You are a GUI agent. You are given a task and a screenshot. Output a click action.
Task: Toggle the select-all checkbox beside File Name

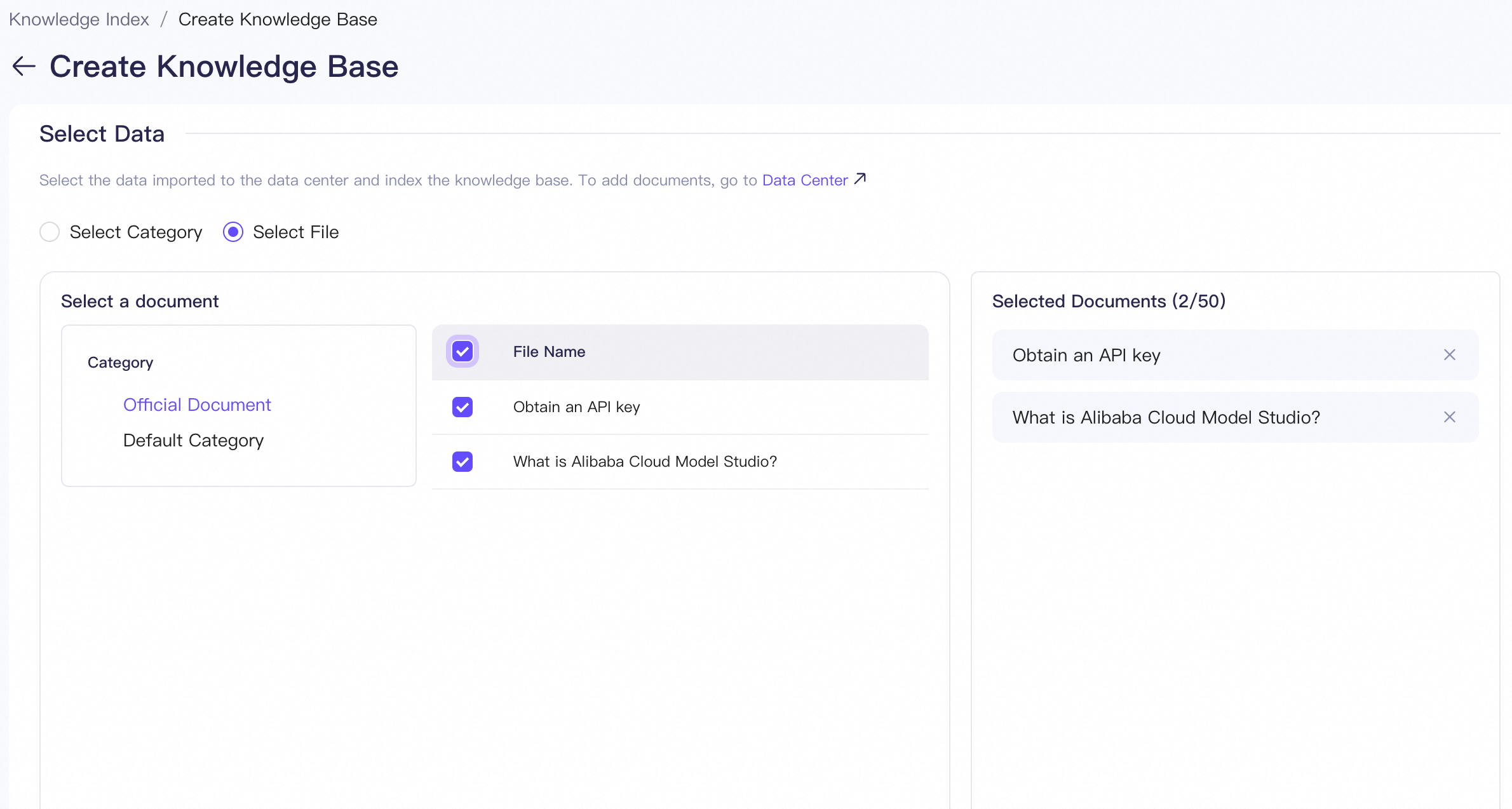coord(462,351)
